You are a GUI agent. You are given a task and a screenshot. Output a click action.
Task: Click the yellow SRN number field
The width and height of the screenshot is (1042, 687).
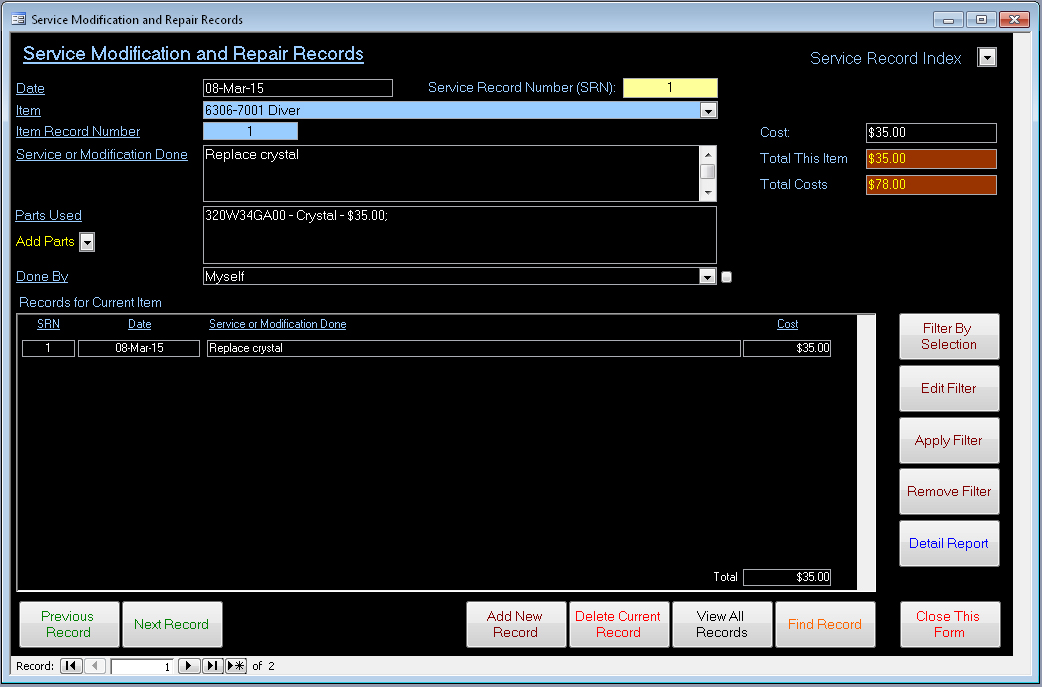(x=670, y=88)
